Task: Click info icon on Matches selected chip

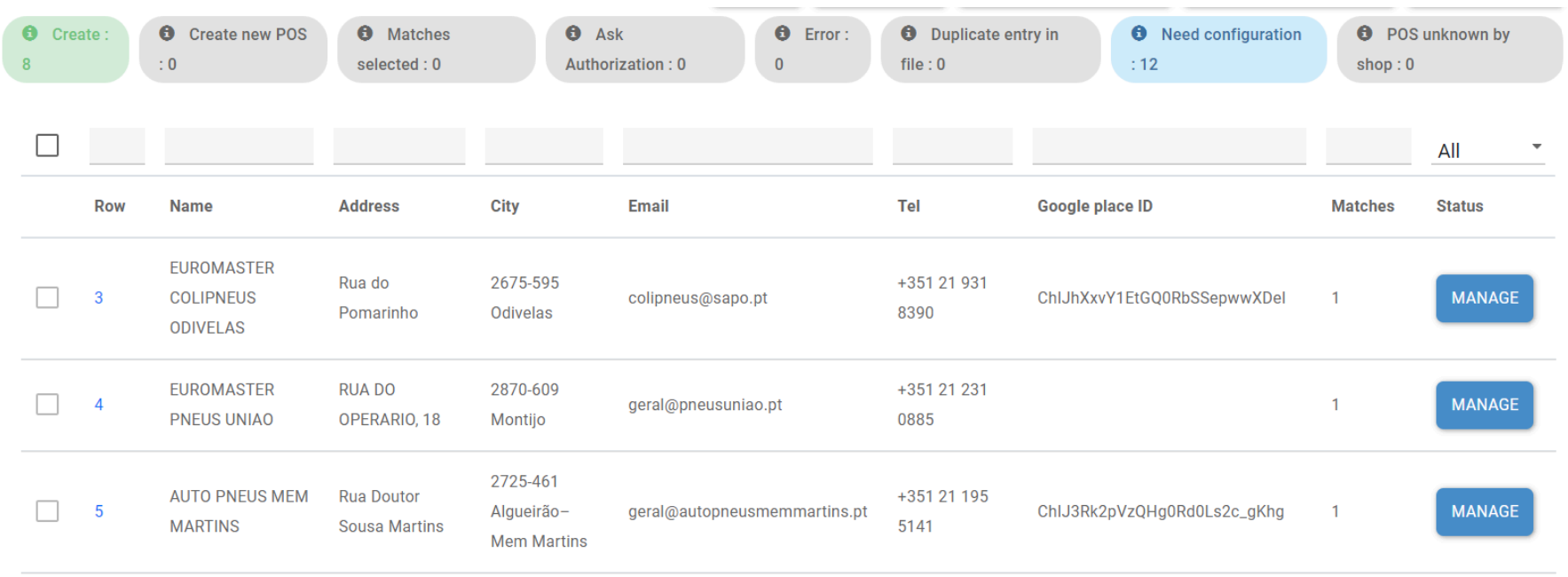Action: tap(365, 33)
